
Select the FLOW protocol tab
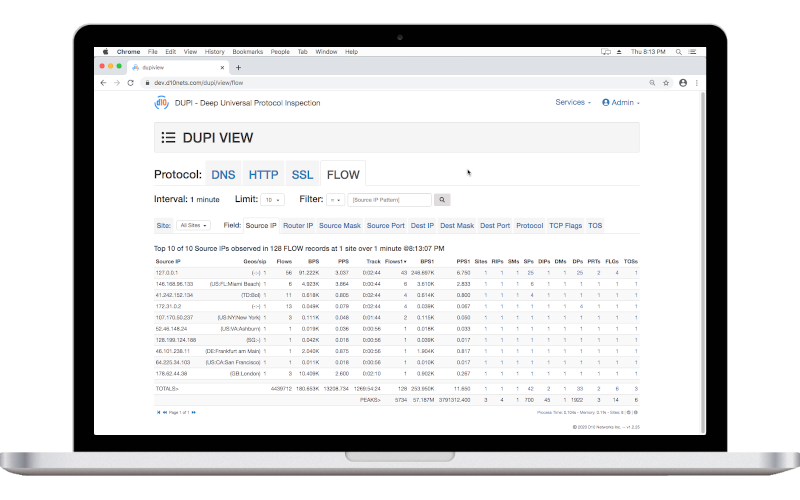(x=343, y=175)
